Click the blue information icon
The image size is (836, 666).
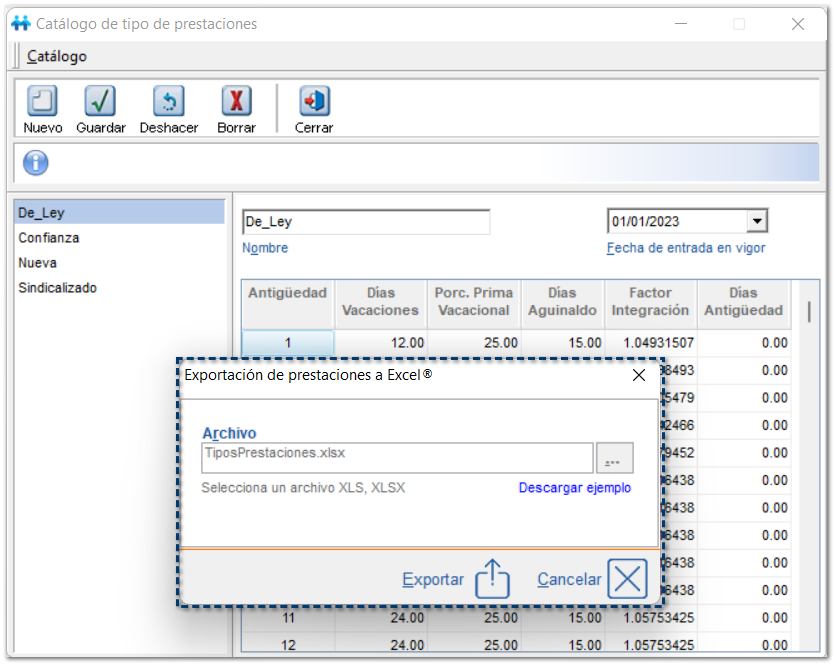coord(35,163)
